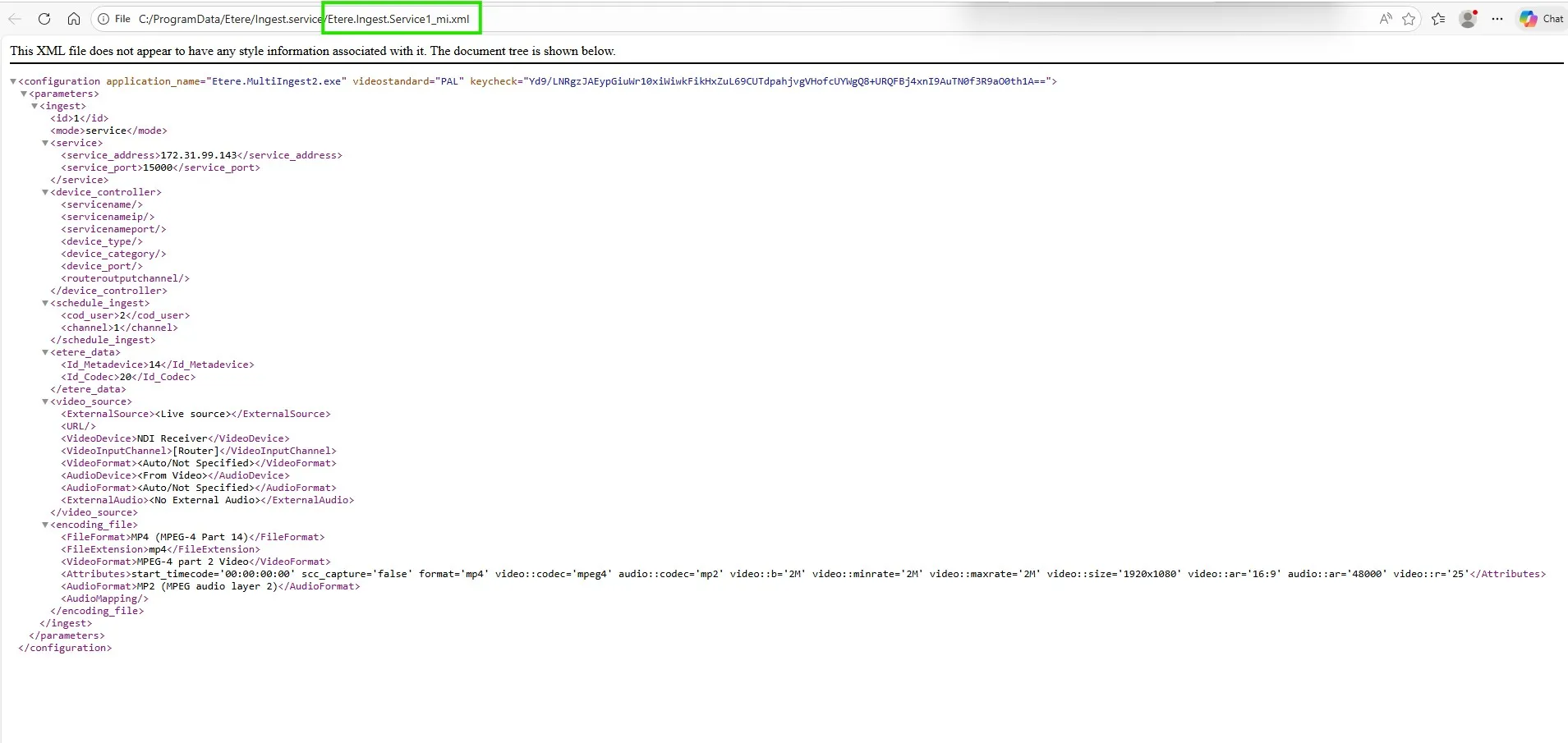
Task: Click the address bar file path
Action: point(304,19)
